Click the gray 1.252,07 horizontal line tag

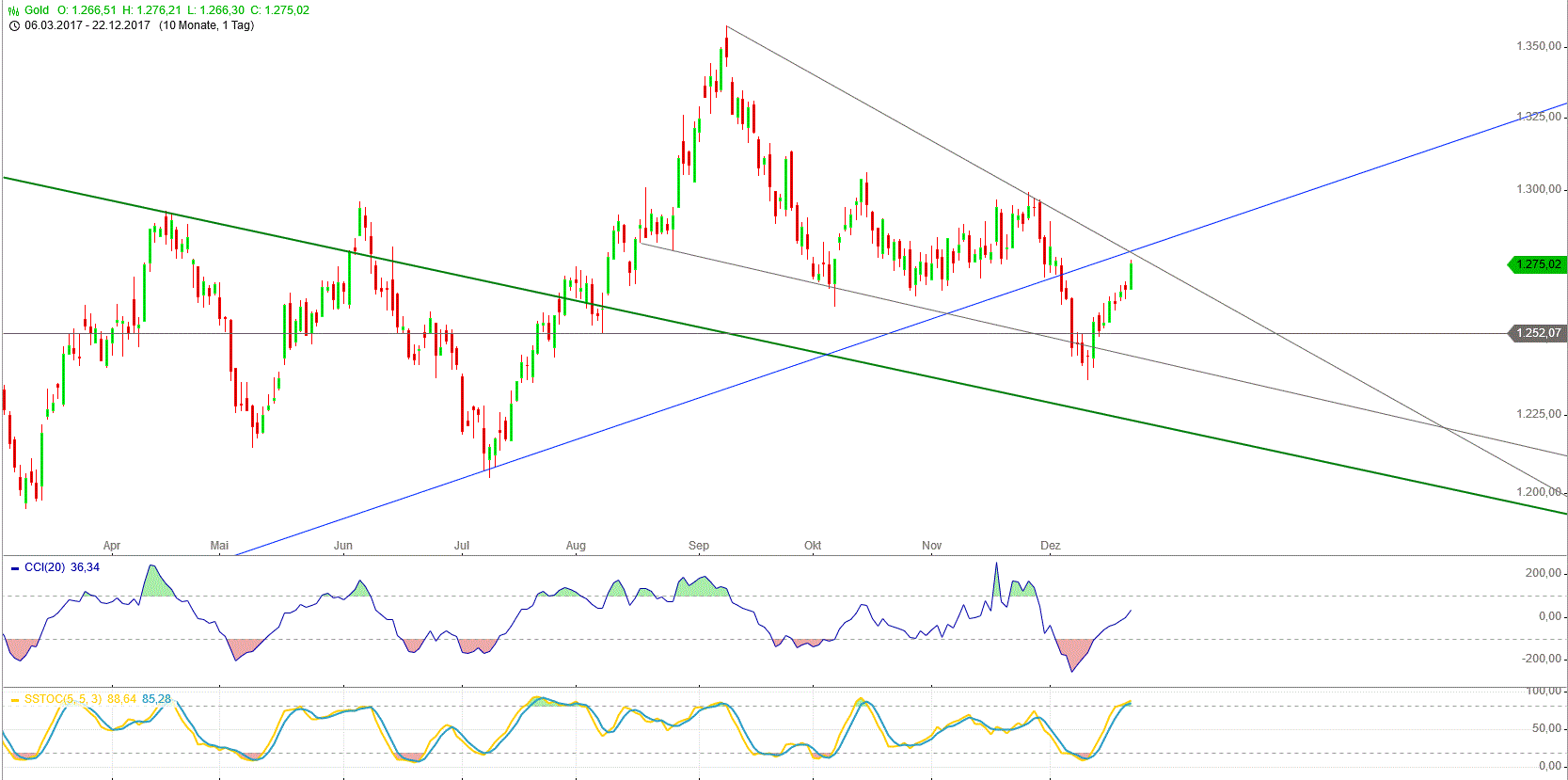click(x=1537, y=333)
